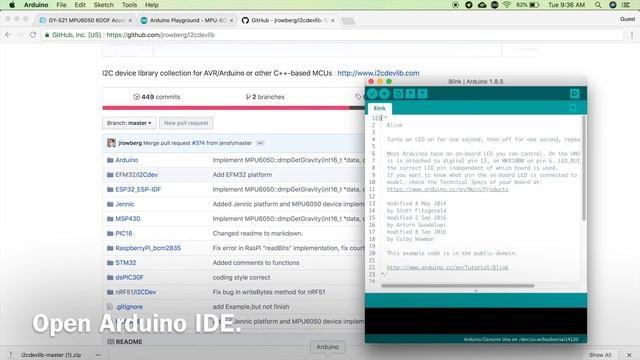The width and height of the screenshot is (640, 360).
Task: Open a new browser tab
Action: pyautogui.click(x=348, y=21)
